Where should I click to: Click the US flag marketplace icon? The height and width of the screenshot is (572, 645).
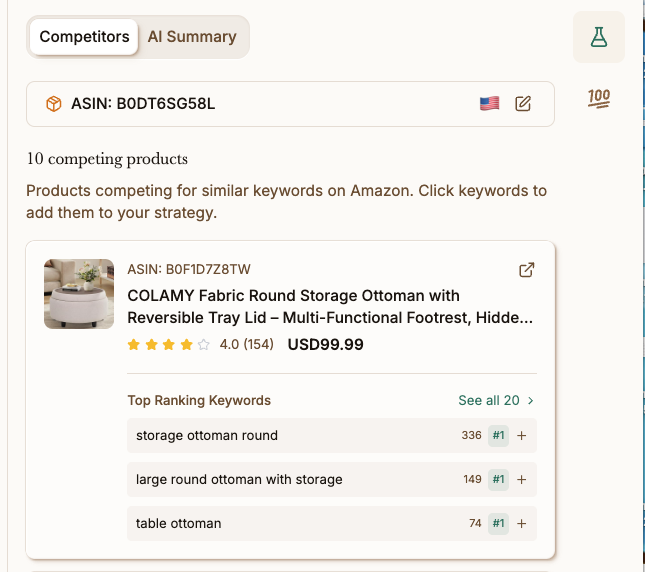point(489,104)
